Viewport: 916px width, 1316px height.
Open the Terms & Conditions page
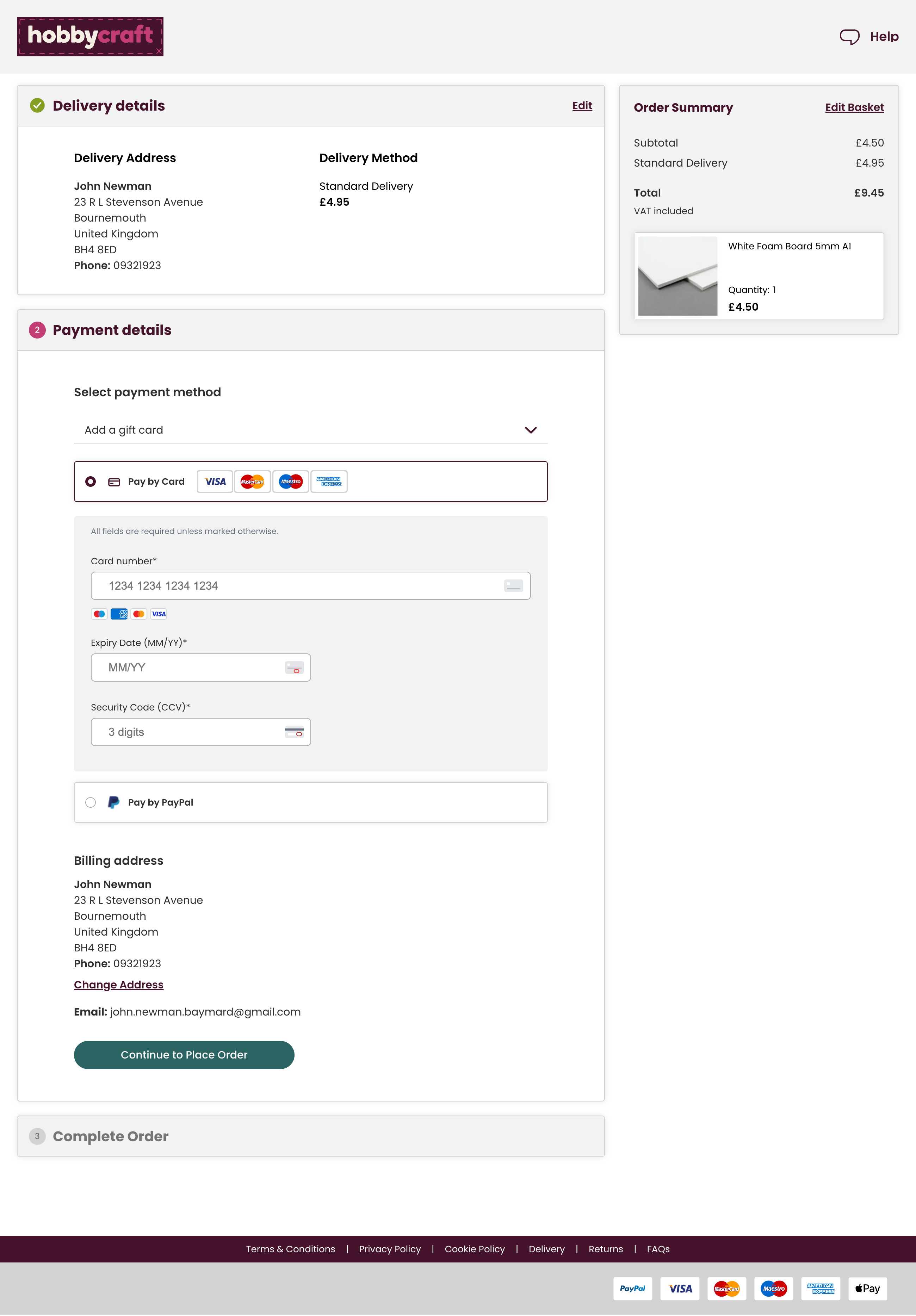pyautogui.click(x=290, y=1248)
